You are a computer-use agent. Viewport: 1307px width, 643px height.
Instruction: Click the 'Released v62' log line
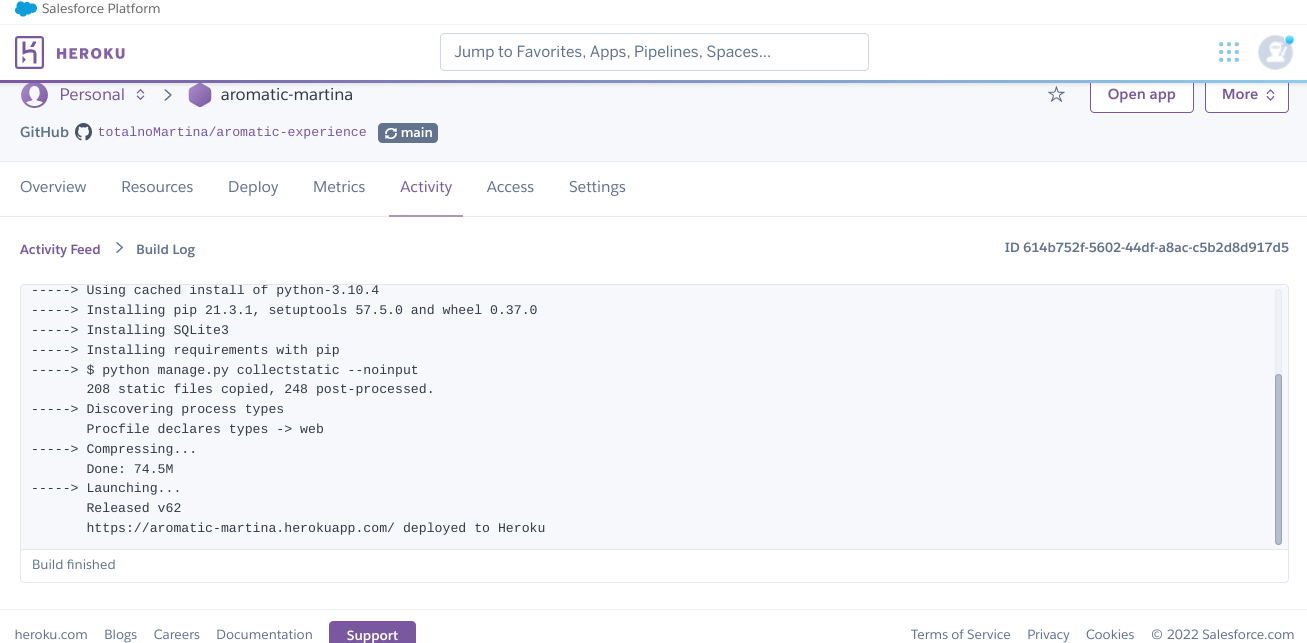pos(134,508)
